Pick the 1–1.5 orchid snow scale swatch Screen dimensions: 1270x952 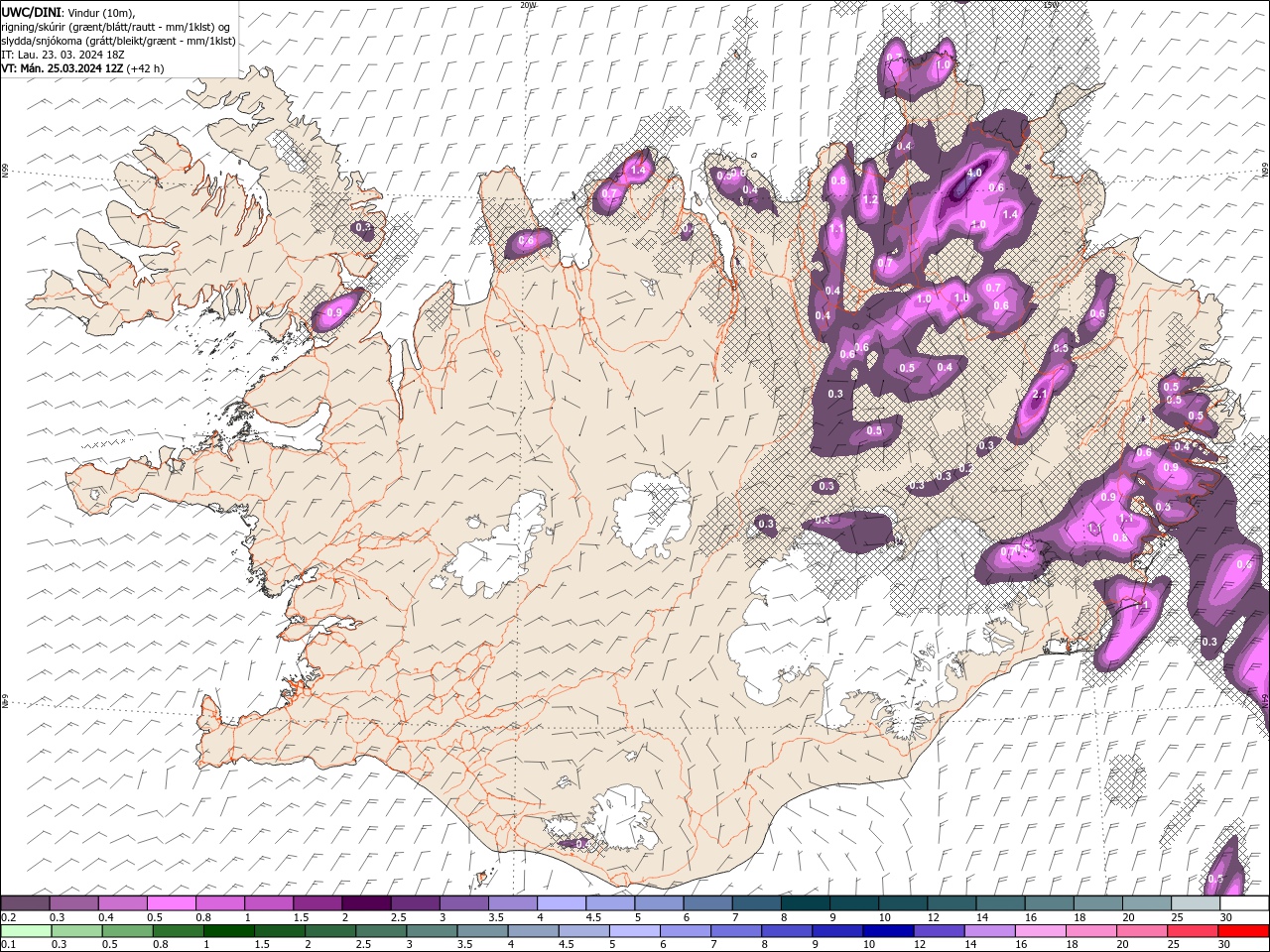click(268, 903)
